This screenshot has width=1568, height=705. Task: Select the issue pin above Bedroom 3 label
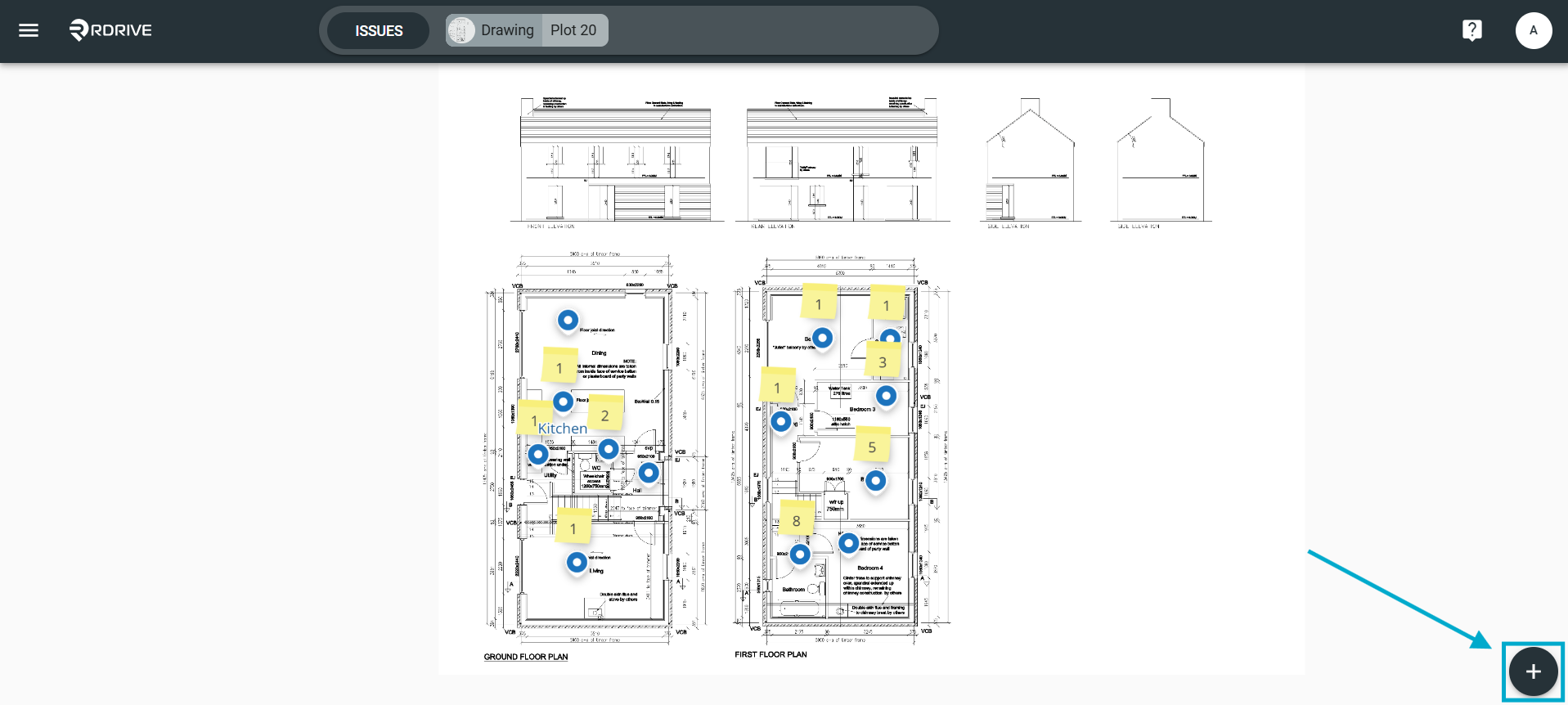[x=886, y=396]
